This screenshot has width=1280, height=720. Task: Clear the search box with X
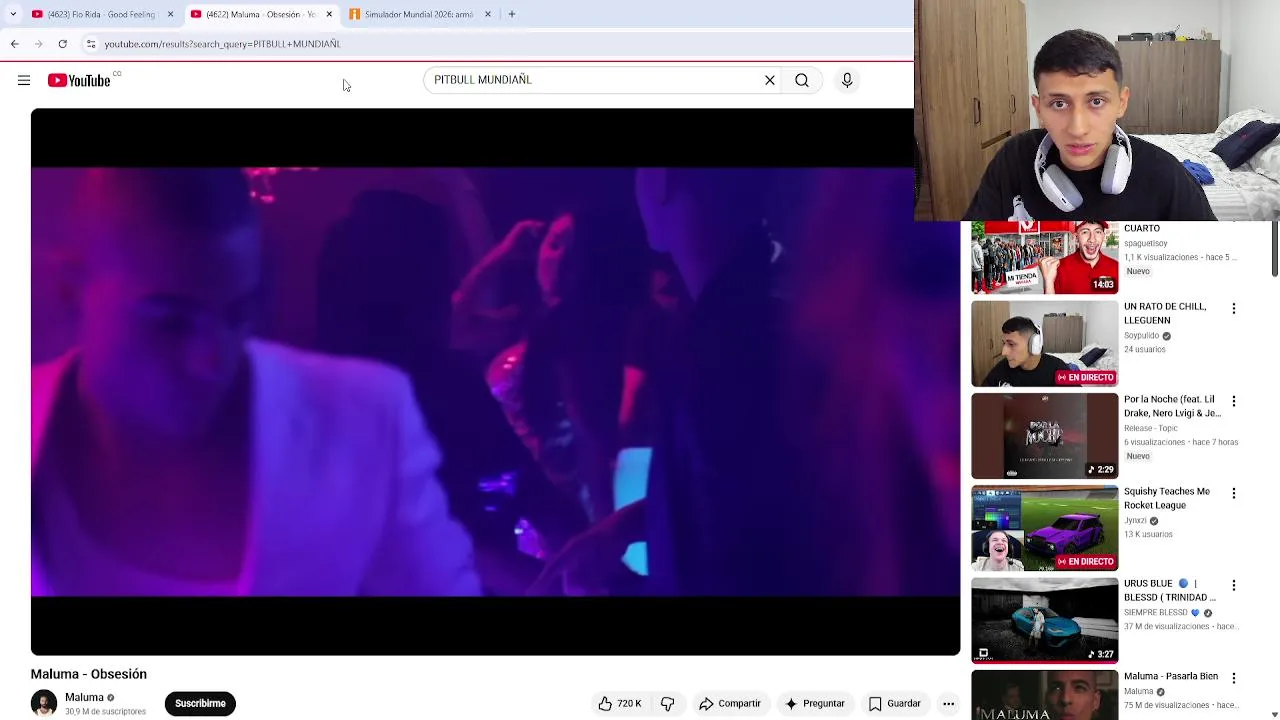(x=770, y=80)
